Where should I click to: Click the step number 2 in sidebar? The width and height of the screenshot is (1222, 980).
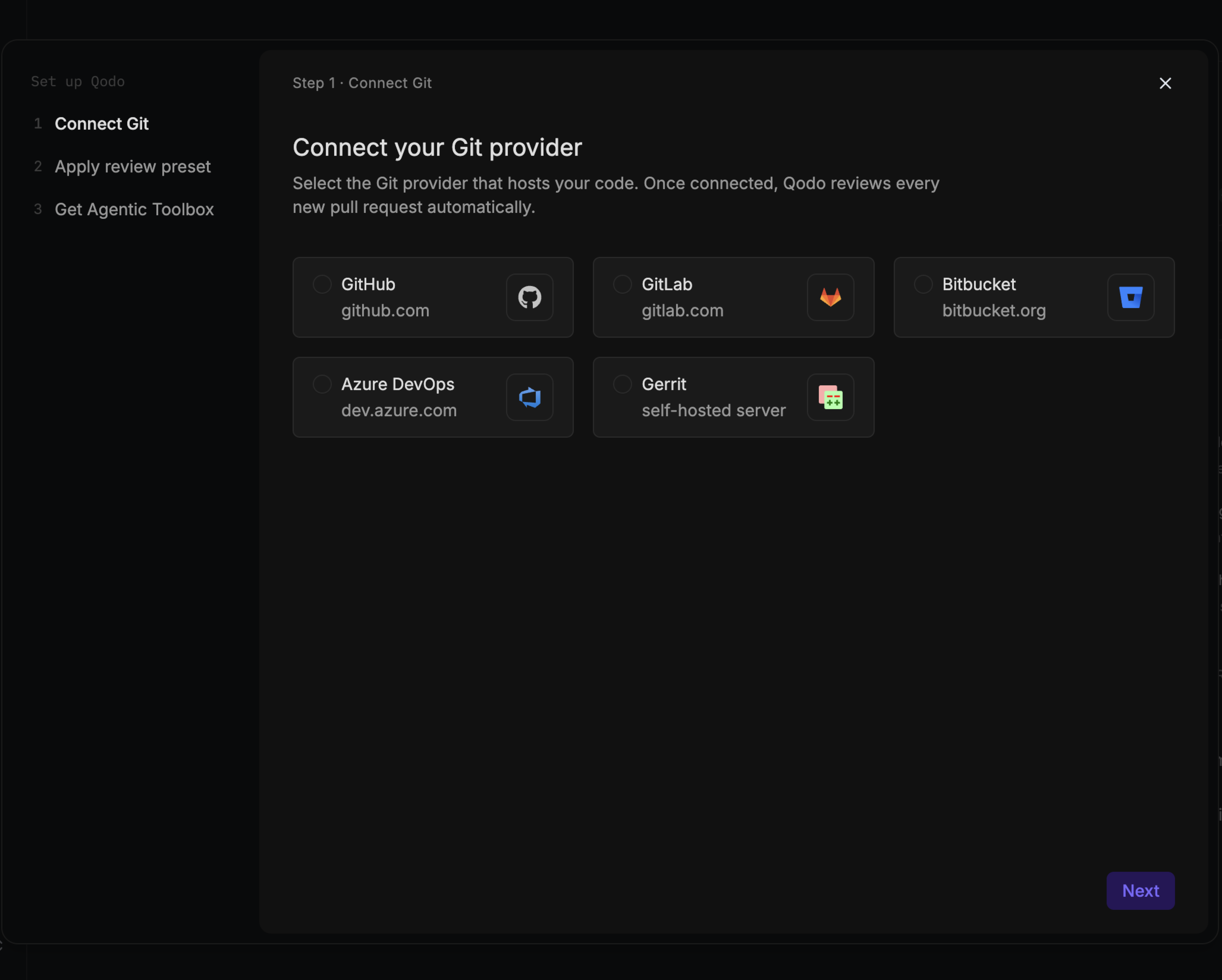click(x=38, y=166)
